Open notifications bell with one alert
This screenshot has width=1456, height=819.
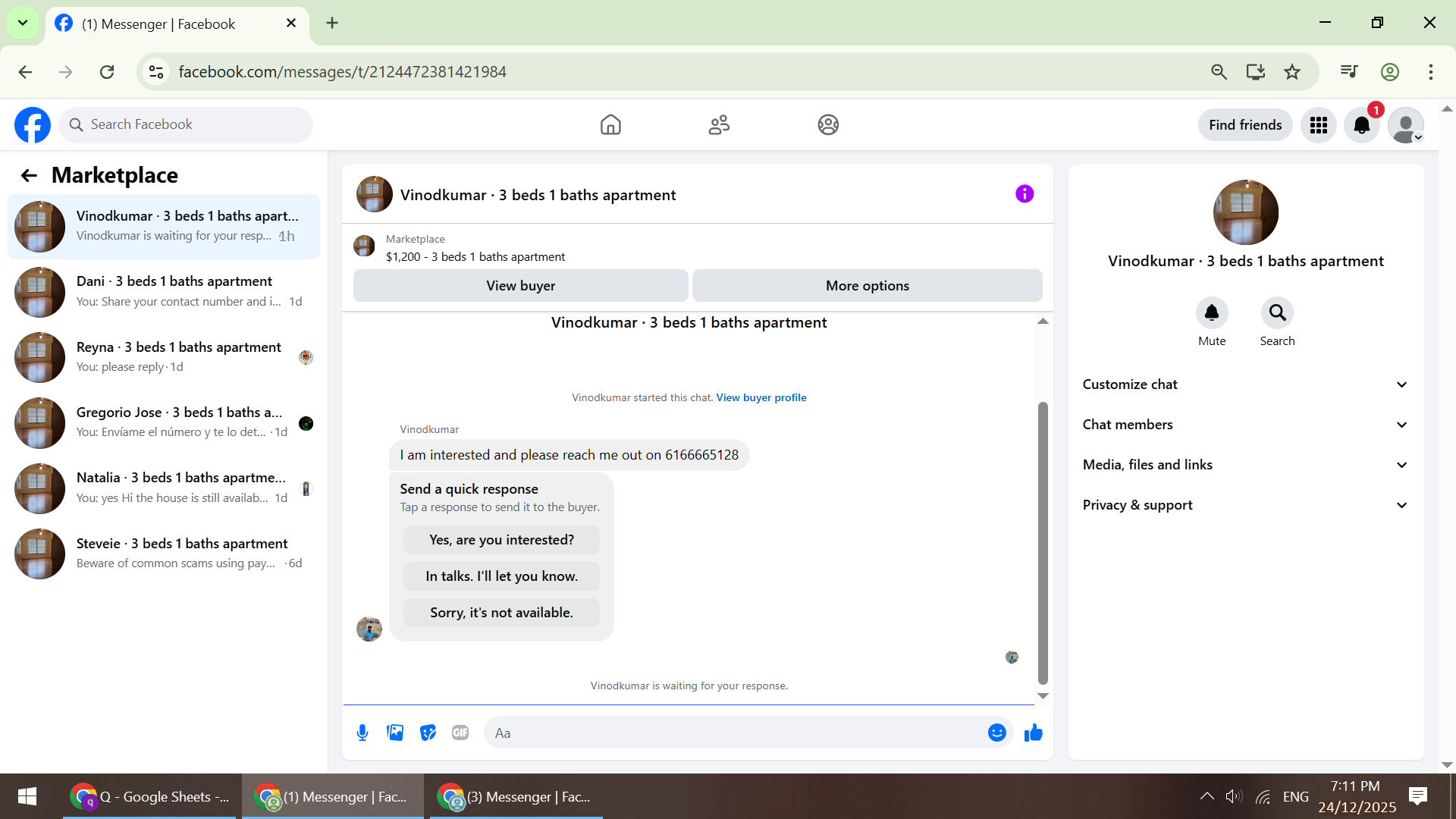tap(1362, 125)
